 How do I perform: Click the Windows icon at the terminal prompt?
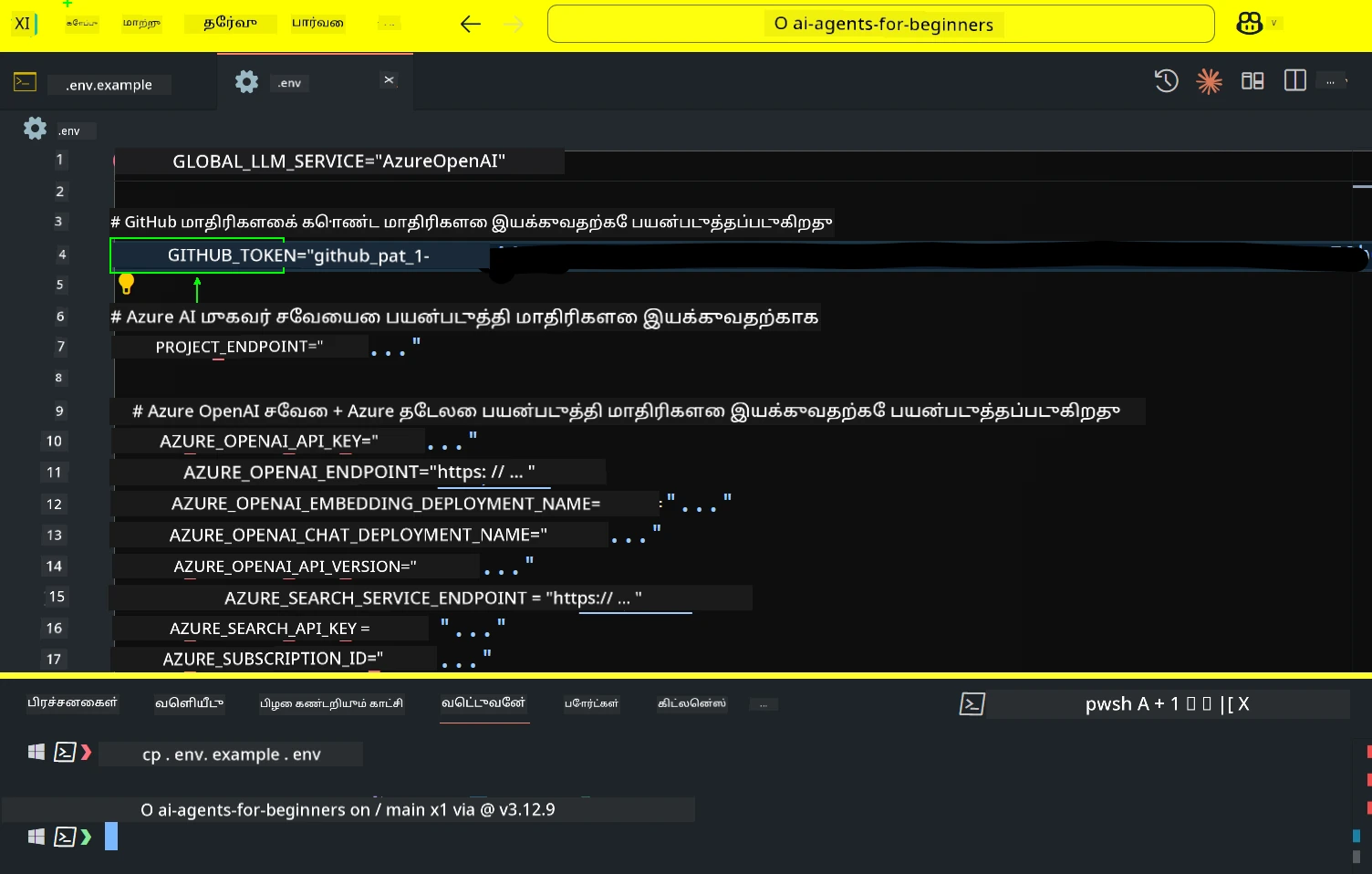tap(36, 837)
